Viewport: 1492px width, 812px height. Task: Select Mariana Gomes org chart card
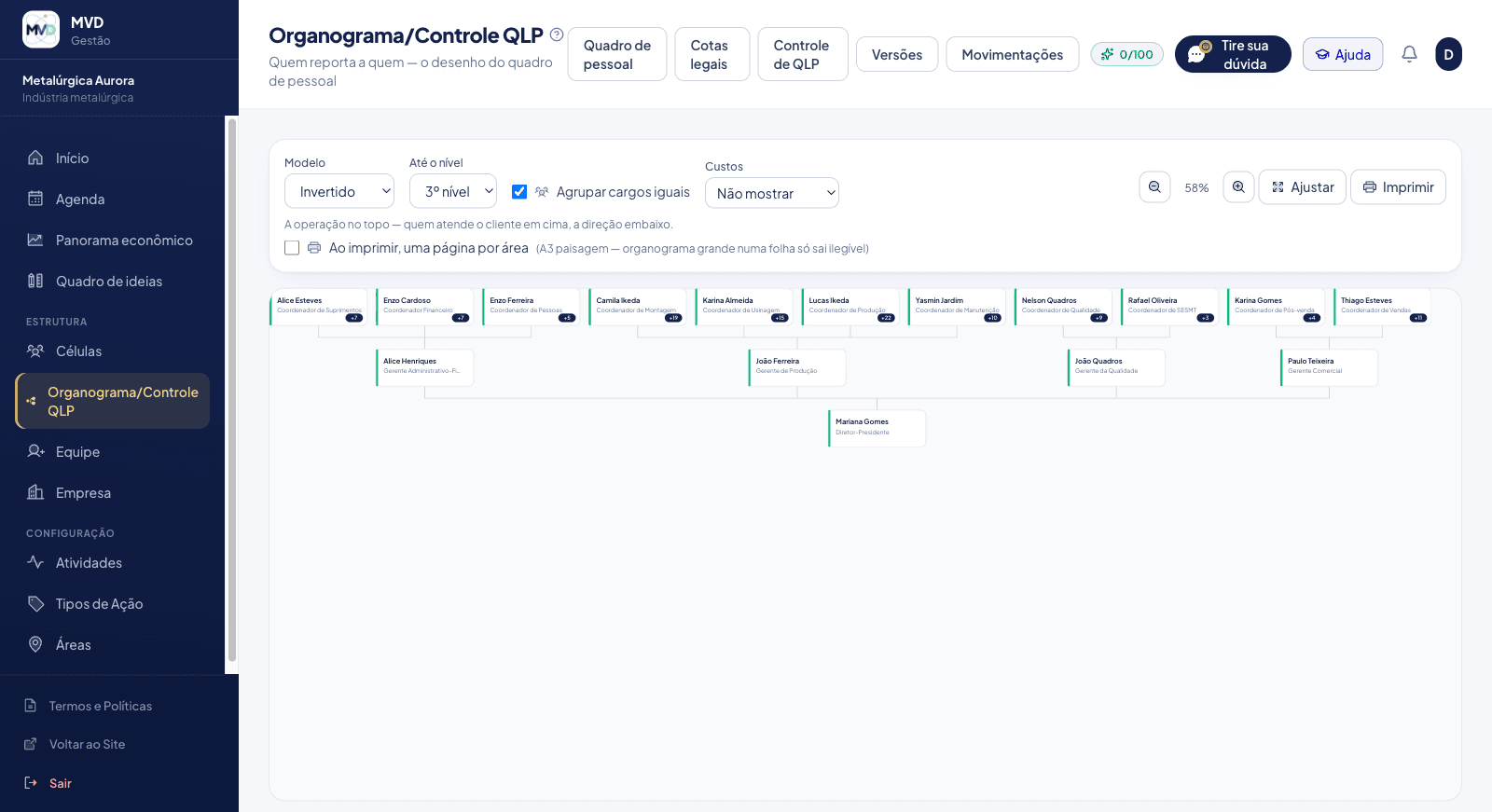tap(877, 428)
